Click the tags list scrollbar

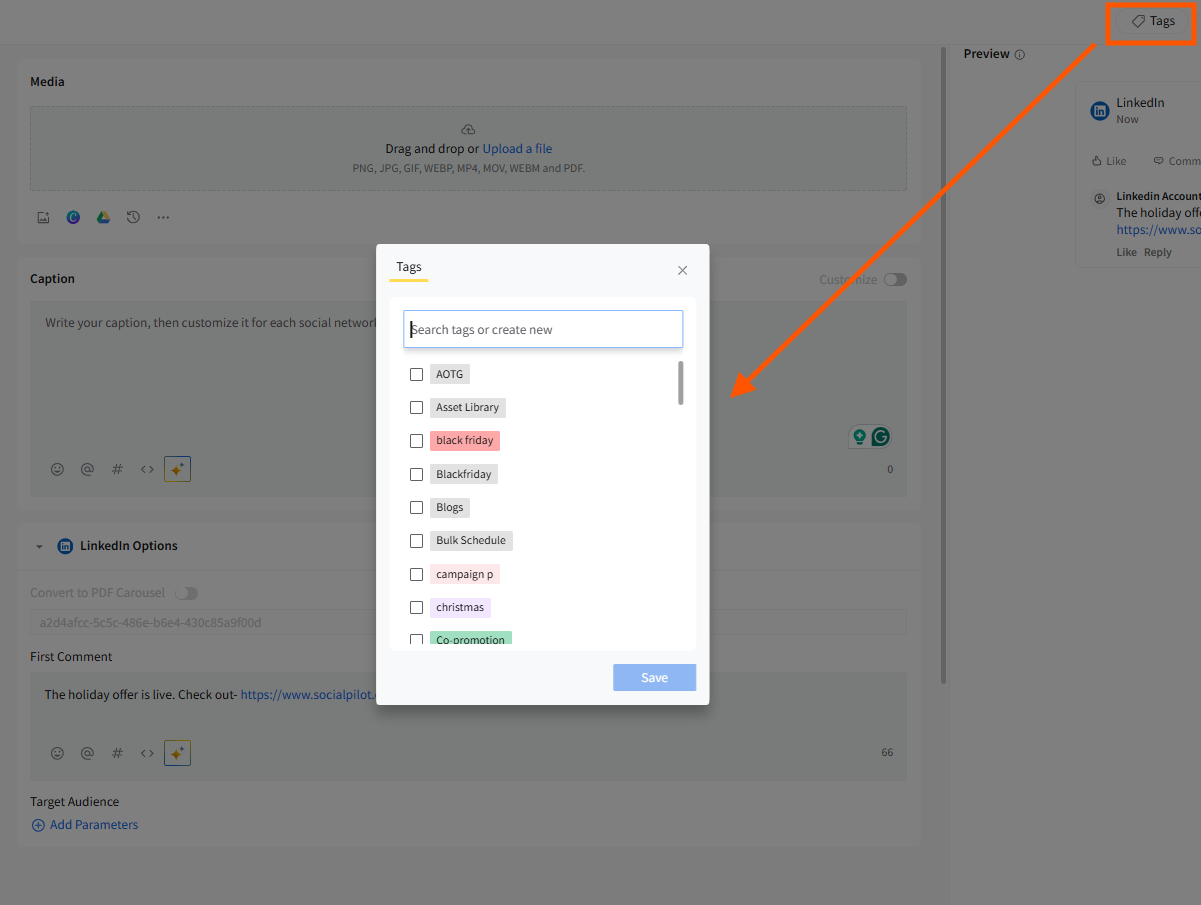tap(681, 383)
